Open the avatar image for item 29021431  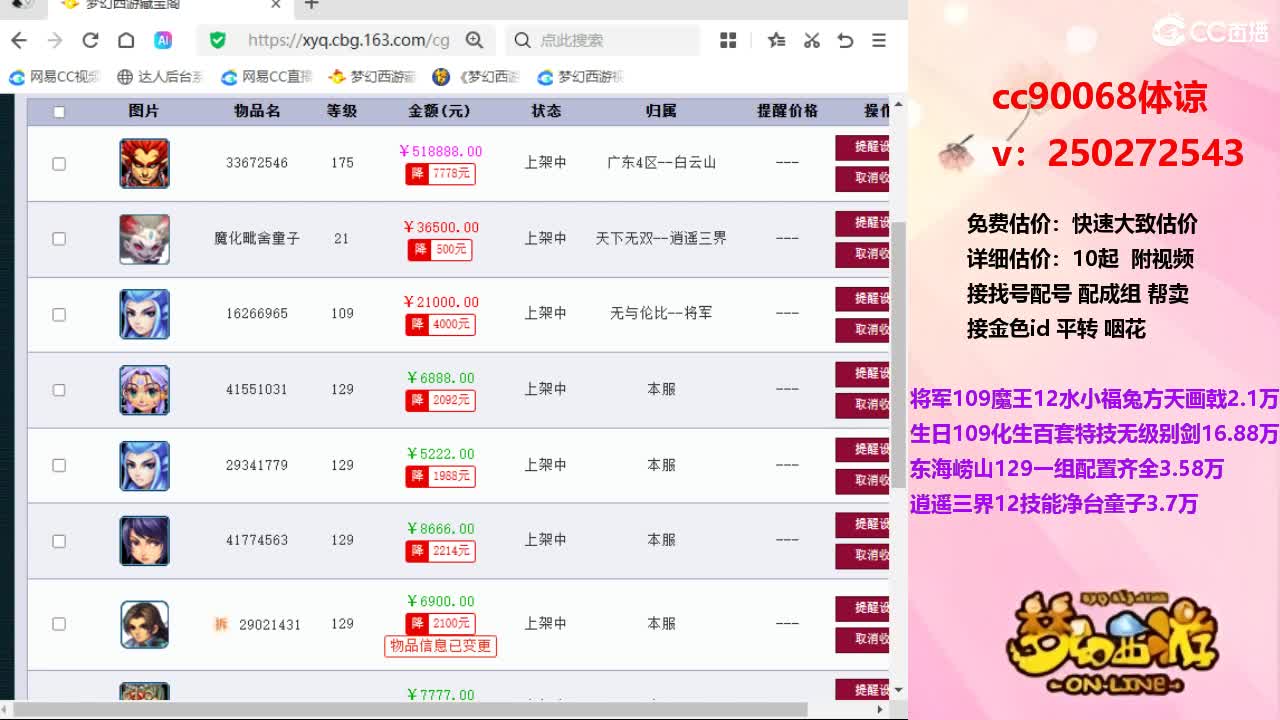[x=145, y=624]
